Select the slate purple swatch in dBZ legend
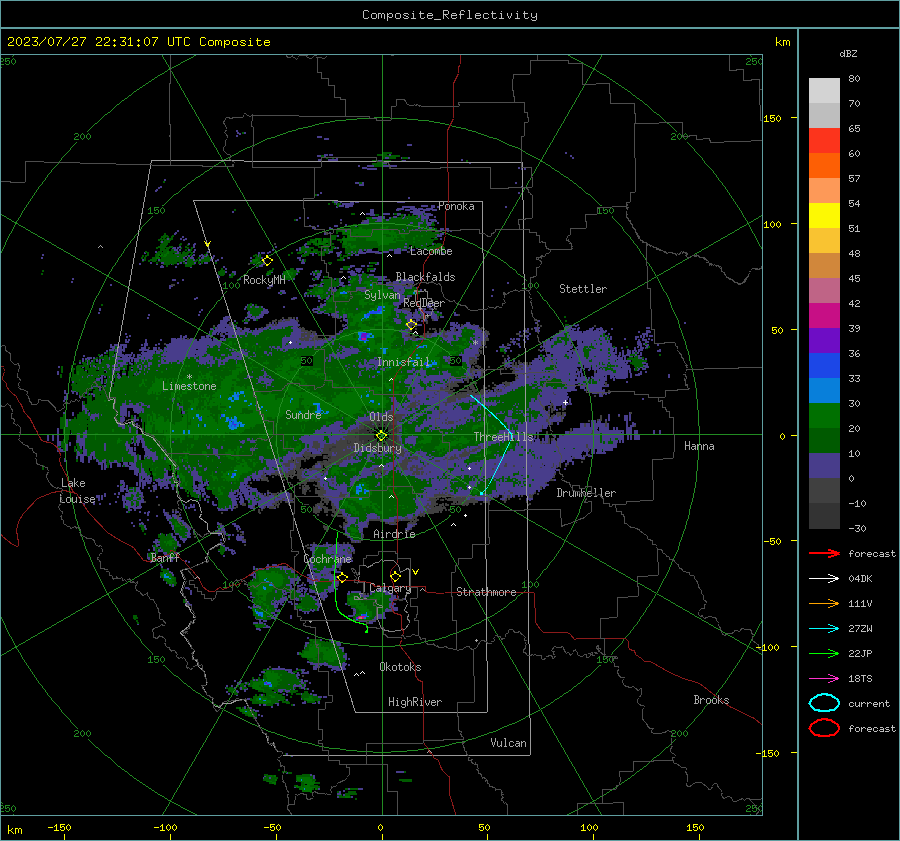The width and height of the screenshot is (900, 841). click(x=824, y=465)
